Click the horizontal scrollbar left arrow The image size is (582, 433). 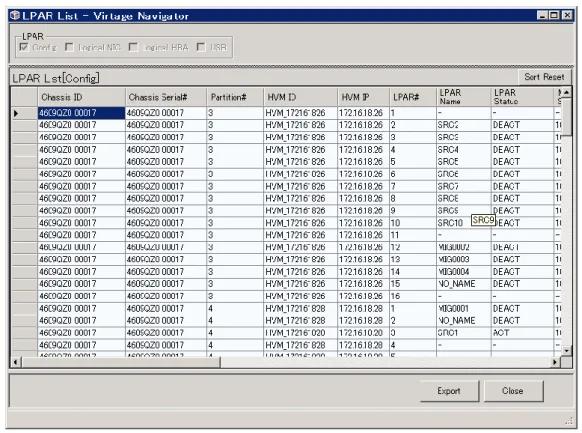click(16, 362)
